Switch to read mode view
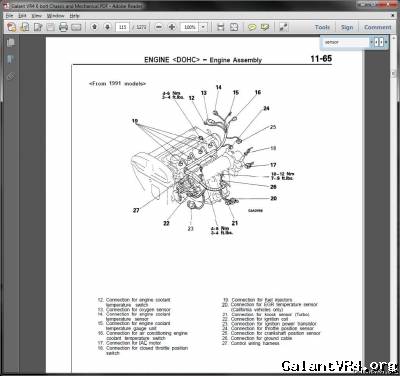This screenshot has width=400, height=376. [x=284, y=27]
